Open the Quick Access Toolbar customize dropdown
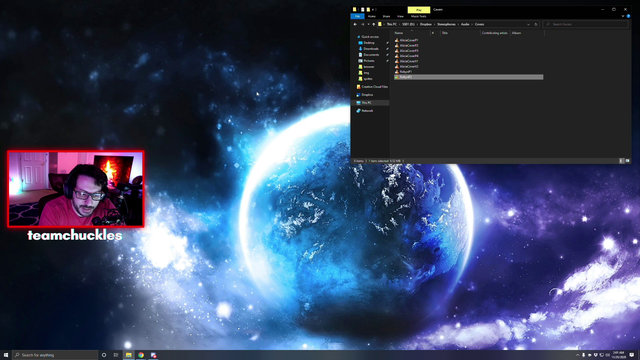The width and height of the screenshot is (640, 360). tap(374, 9)
